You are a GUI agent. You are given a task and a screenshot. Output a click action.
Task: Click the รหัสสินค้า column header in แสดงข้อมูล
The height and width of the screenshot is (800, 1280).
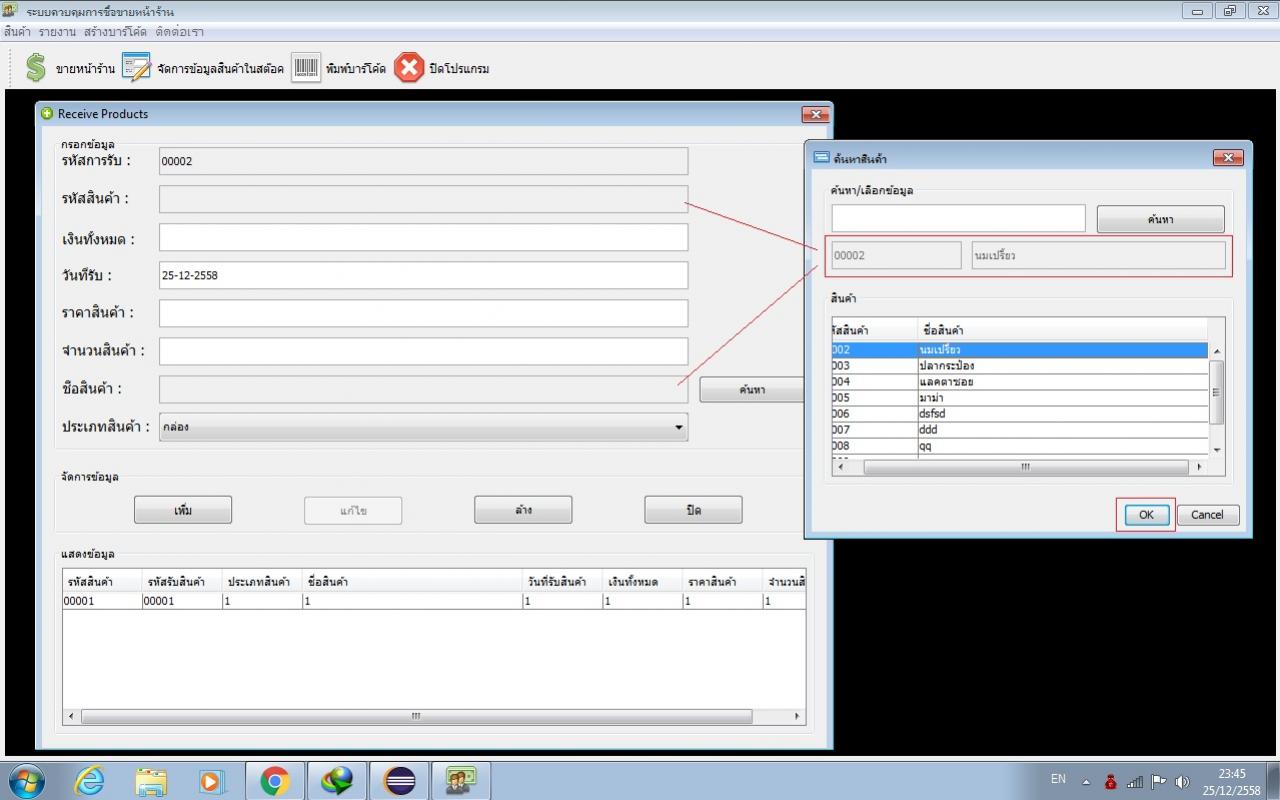click(102, 581)
